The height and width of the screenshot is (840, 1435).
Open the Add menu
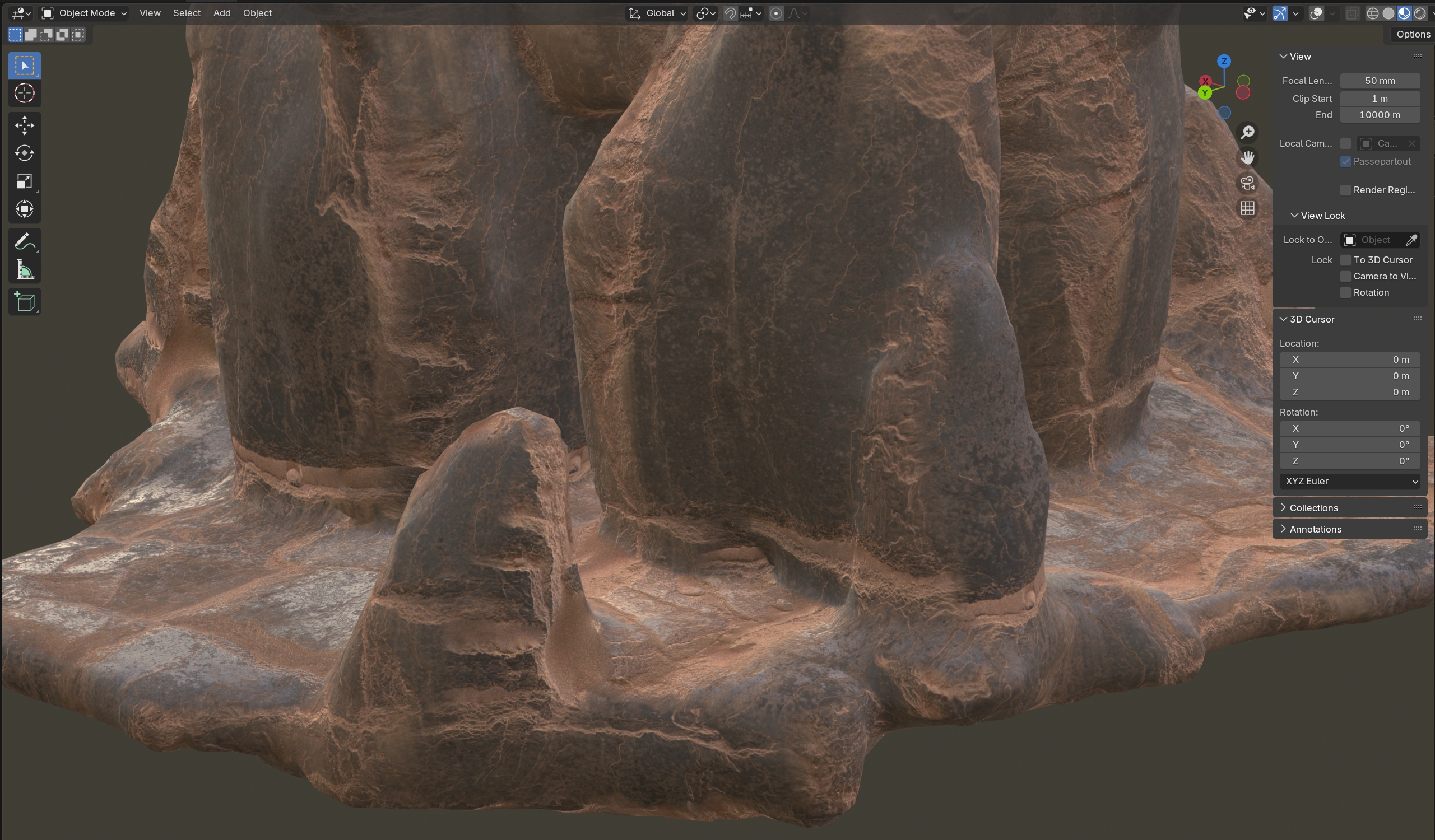coord(221,13)
